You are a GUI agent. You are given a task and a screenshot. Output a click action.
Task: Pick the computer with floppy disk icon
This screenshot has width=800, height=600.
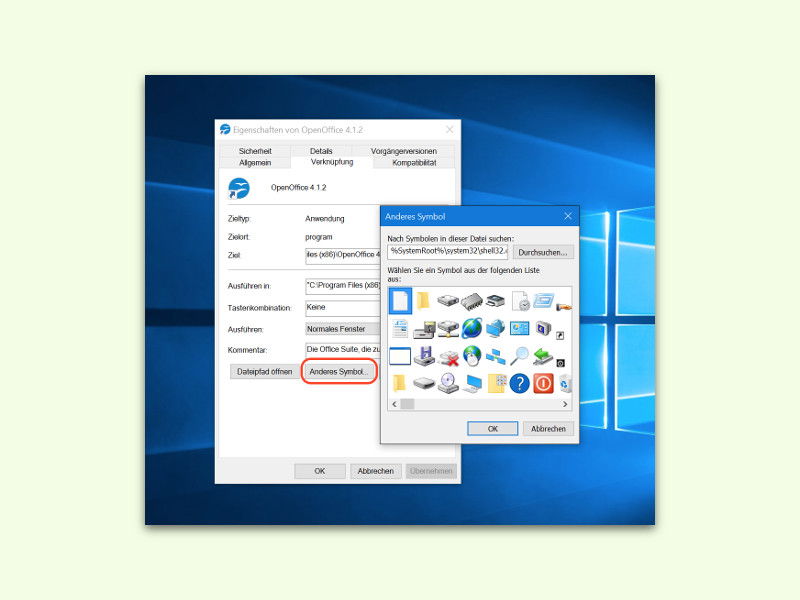tap(423, 329)
